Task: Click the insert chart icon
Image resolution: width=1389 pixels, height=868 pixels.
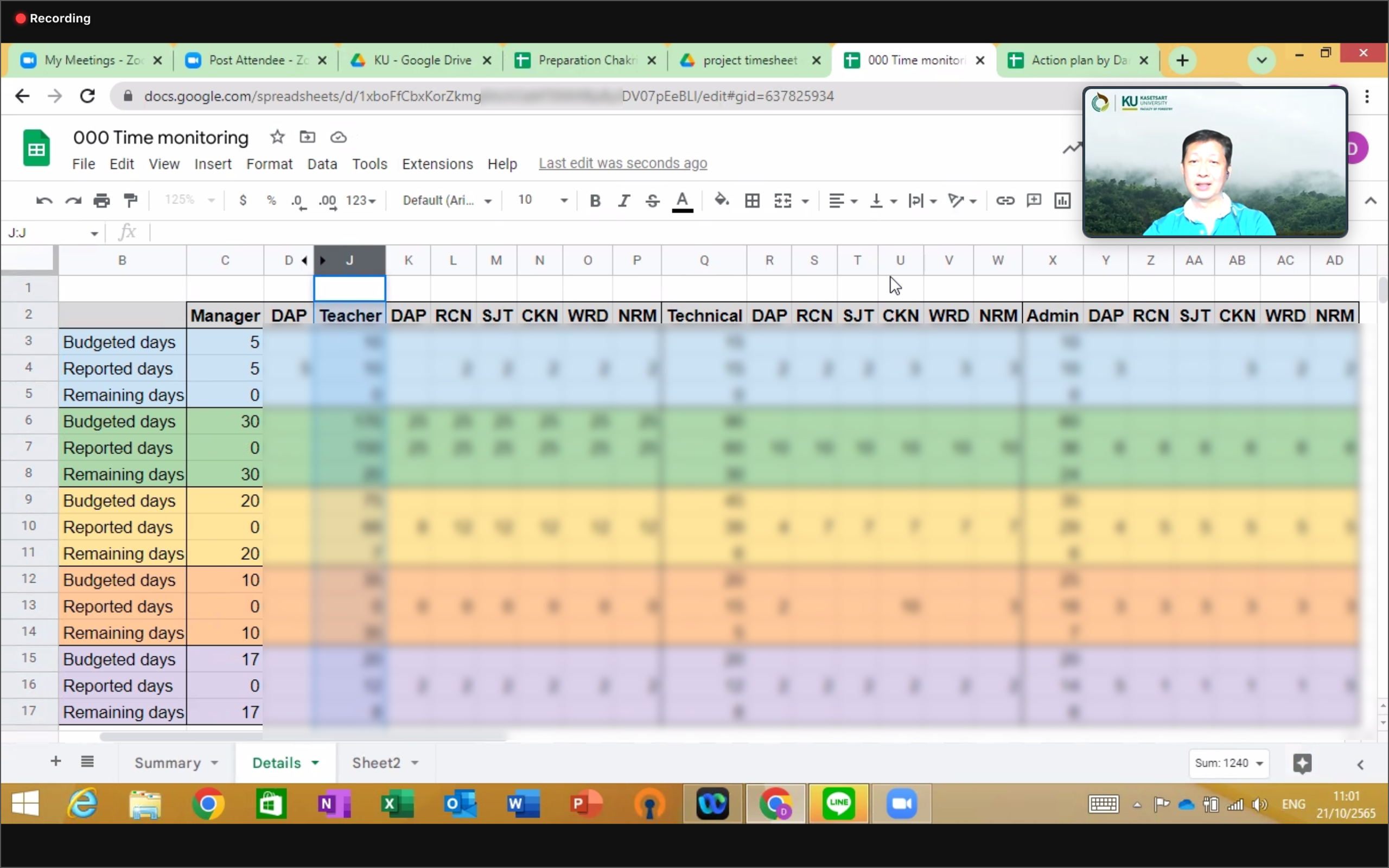Action: point(1062,200)
